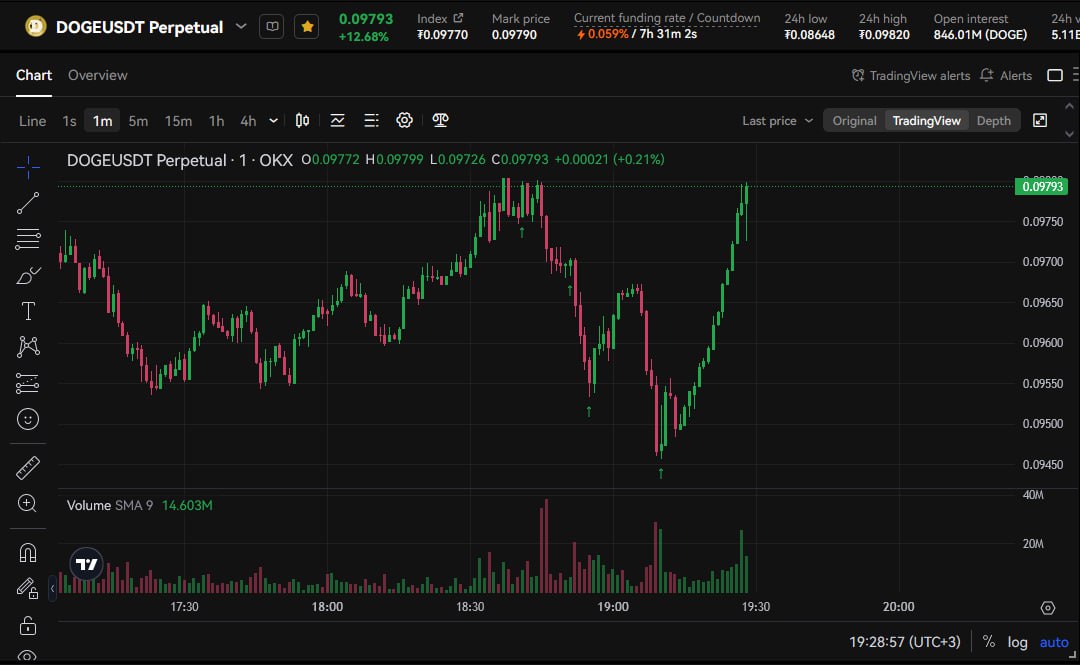Switch to the Overview tab

pyautogui.click(x=97, y=75)
